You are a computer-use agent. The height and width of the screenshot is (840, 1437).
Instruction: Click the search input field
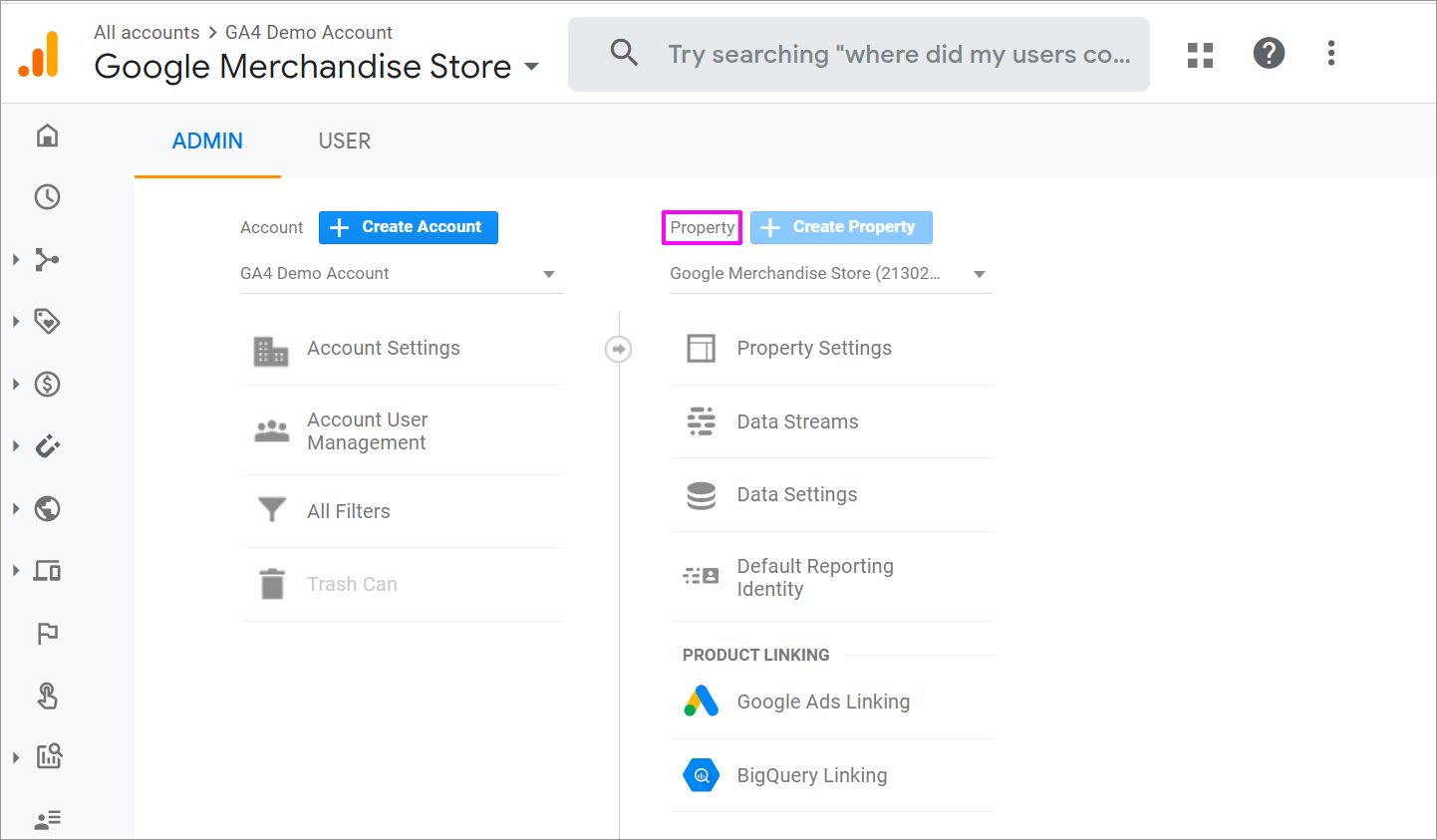[897, 55]
